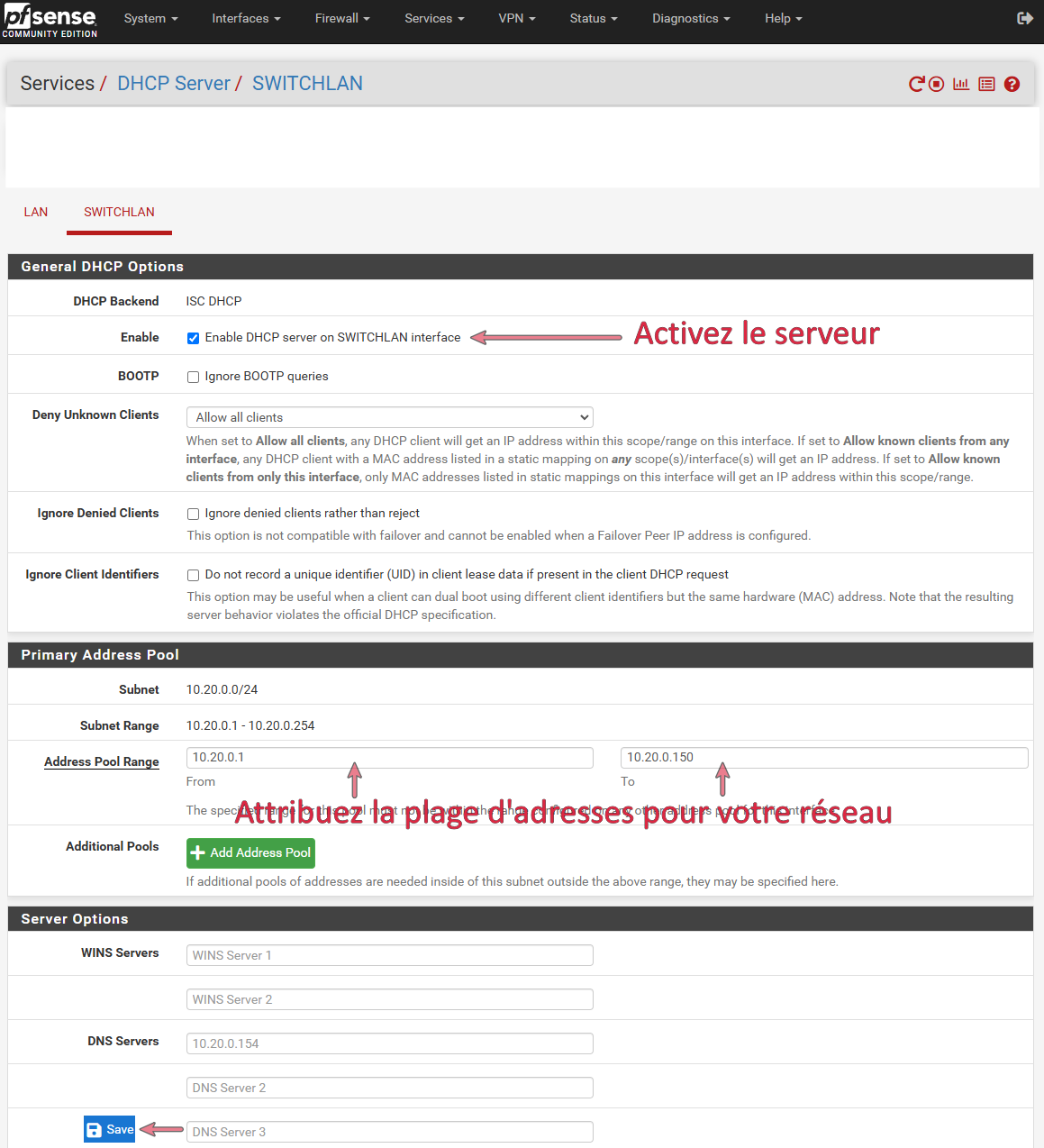Follow the DHCP Server breadcrumb link
The image size is (1044, 1148).
174,84
